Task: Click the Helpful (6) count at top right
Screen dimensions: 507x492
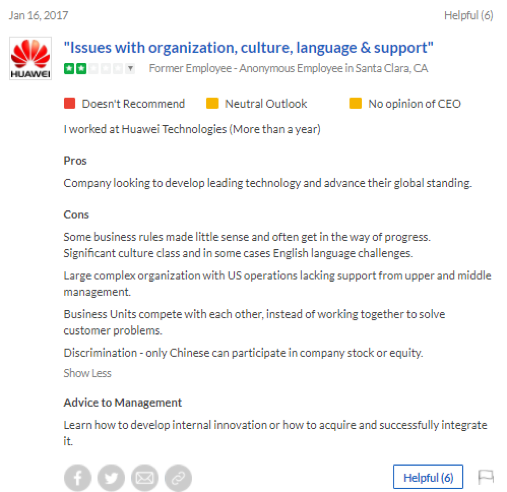Action: click(469, 15)
